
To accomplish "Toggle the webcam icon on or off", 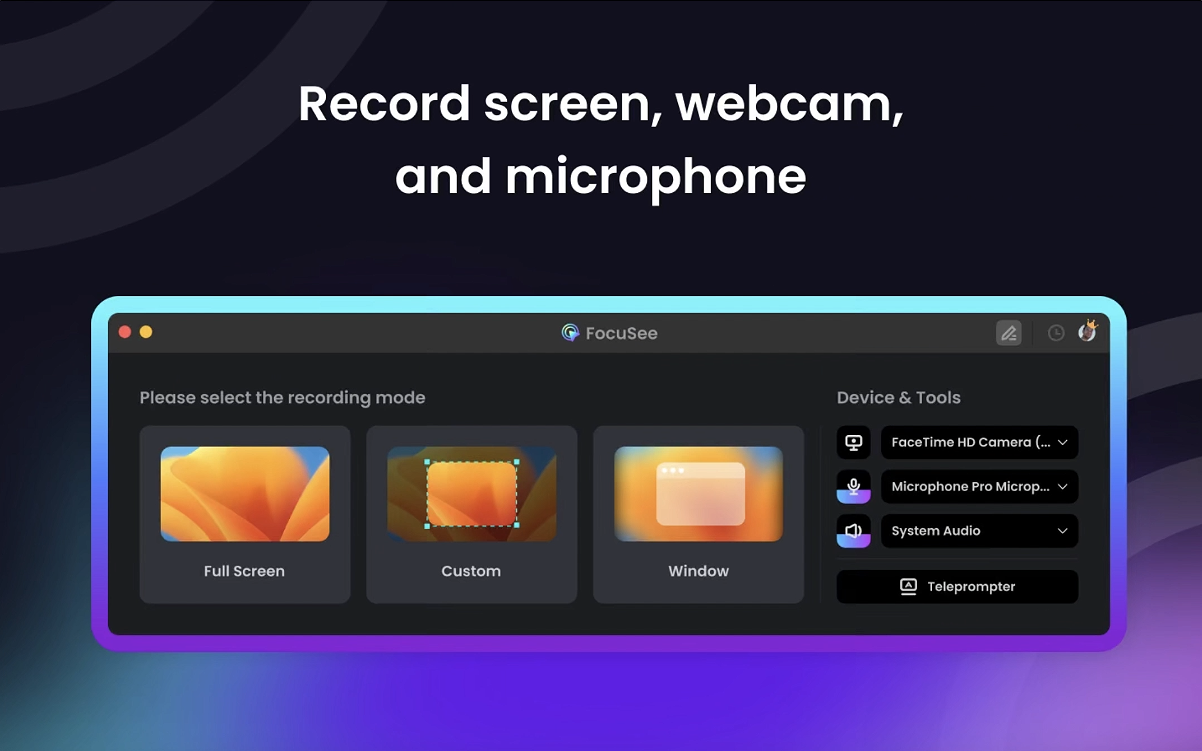I will (853, 442).
